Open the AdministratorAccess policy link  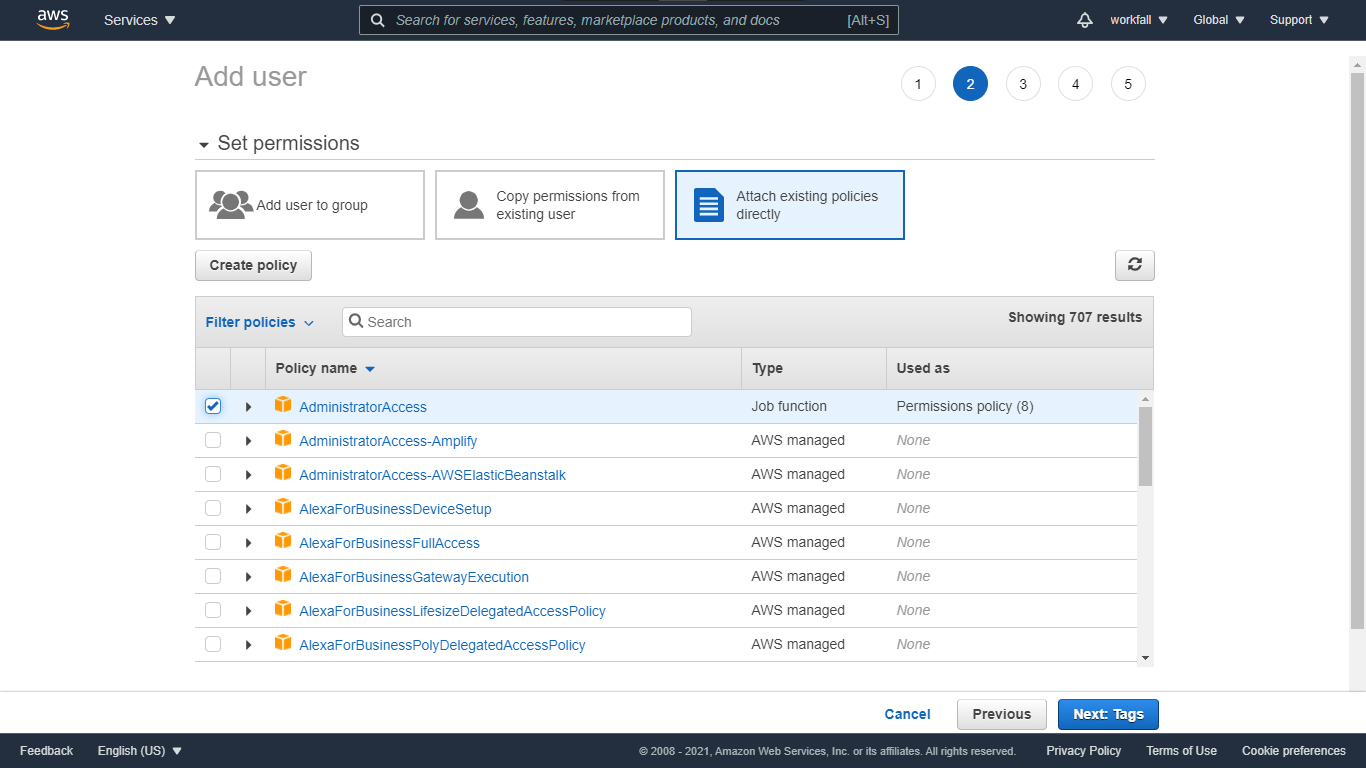pos(363,407)
